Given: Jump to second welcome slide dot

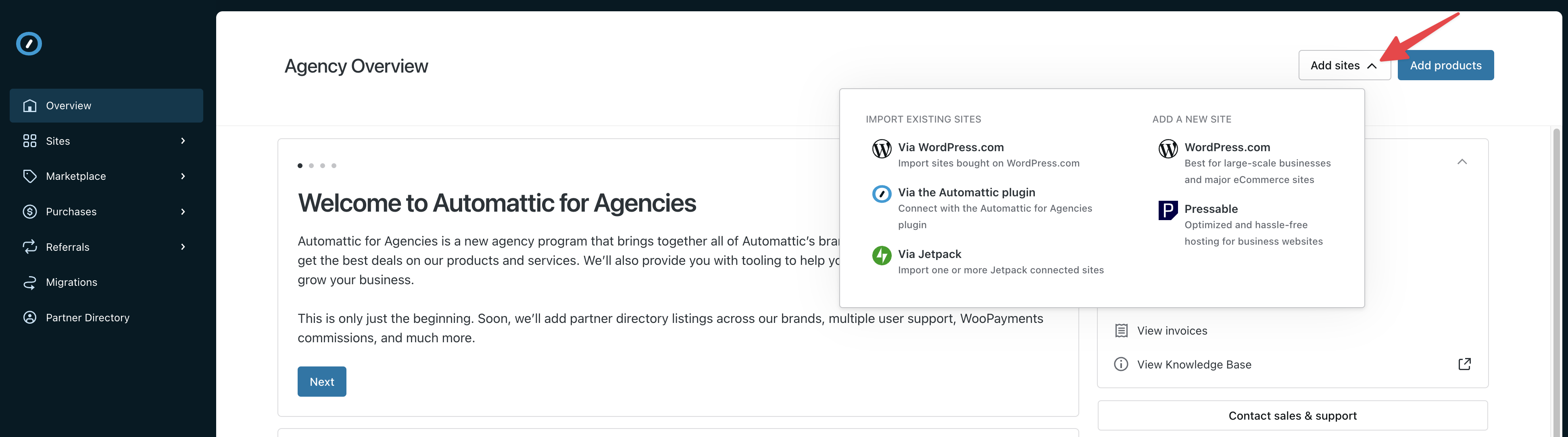Looking at the screenshot, I should pyautogui.click(x=311, y=166).
